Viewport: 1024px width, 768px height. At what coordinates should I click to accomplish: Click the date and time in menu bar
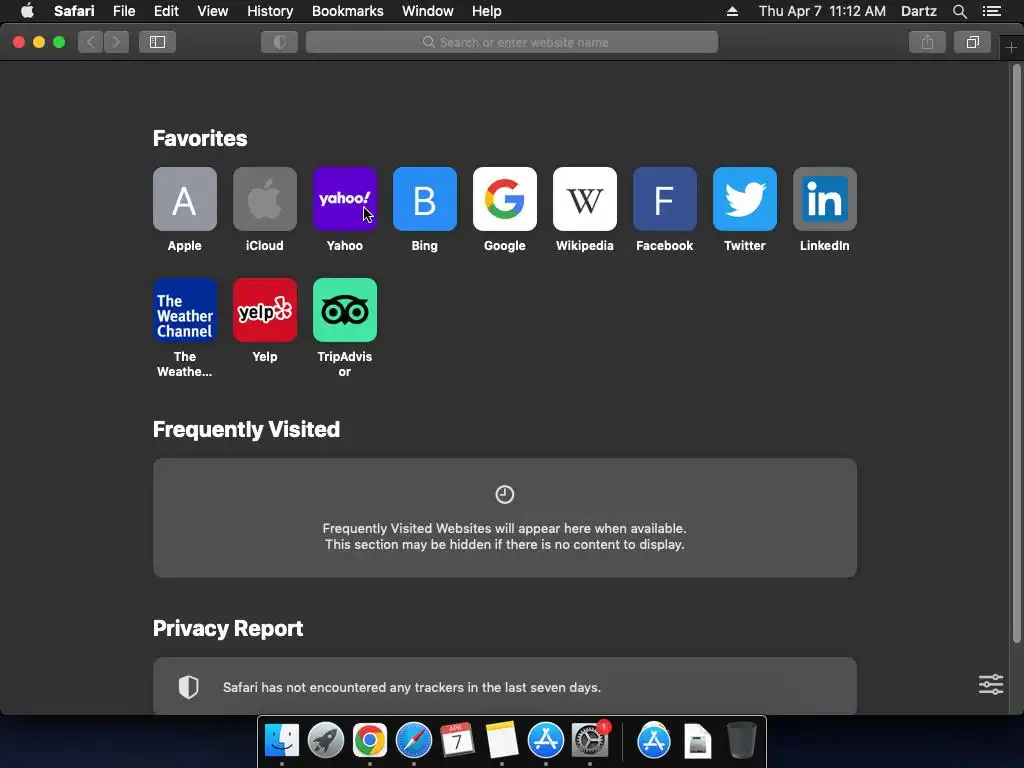(822, 11)
